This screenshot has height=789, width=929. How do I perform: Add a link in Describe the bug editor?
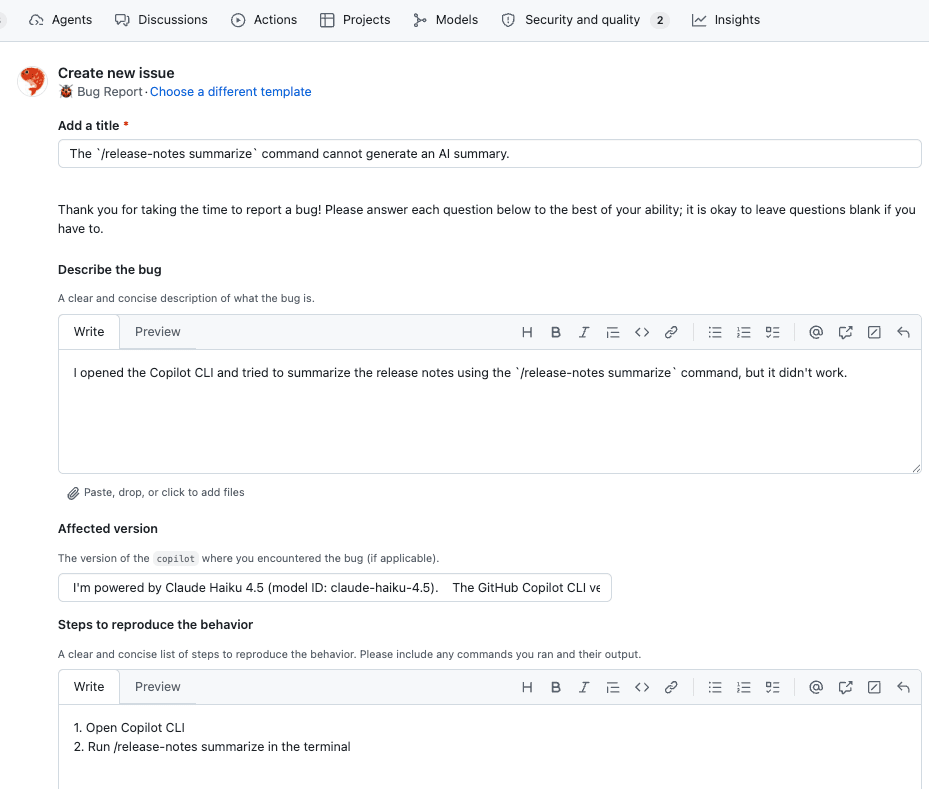tap(671, 332)
